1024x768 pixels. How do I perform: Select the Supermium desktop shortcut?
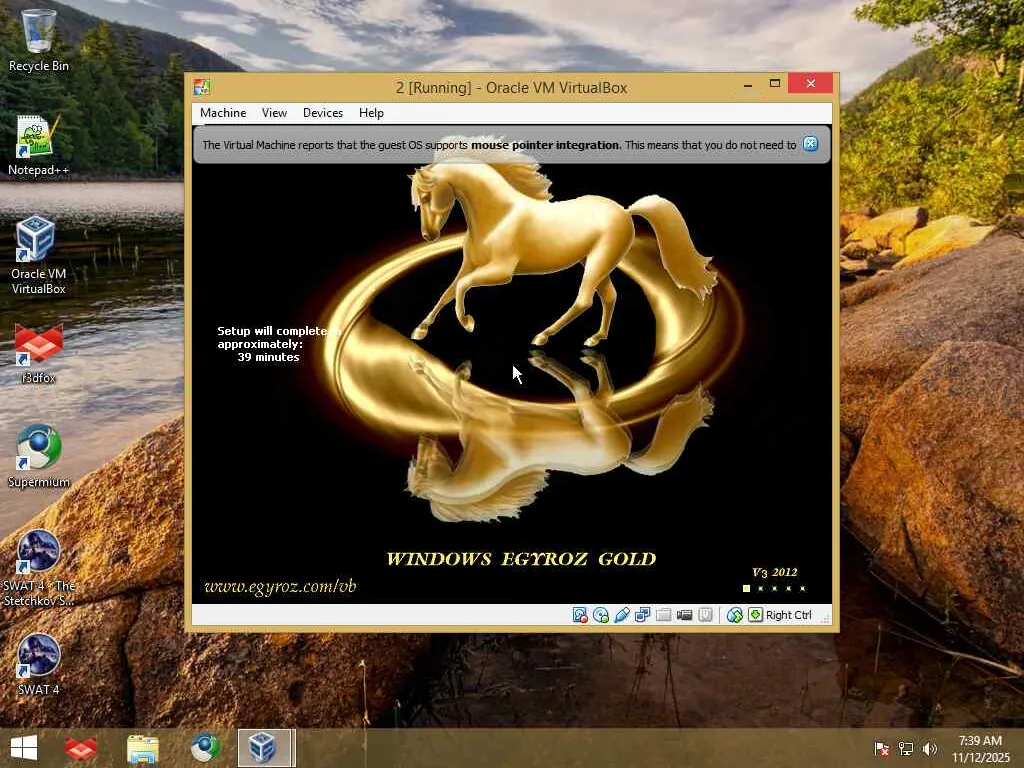pos(39,456)
